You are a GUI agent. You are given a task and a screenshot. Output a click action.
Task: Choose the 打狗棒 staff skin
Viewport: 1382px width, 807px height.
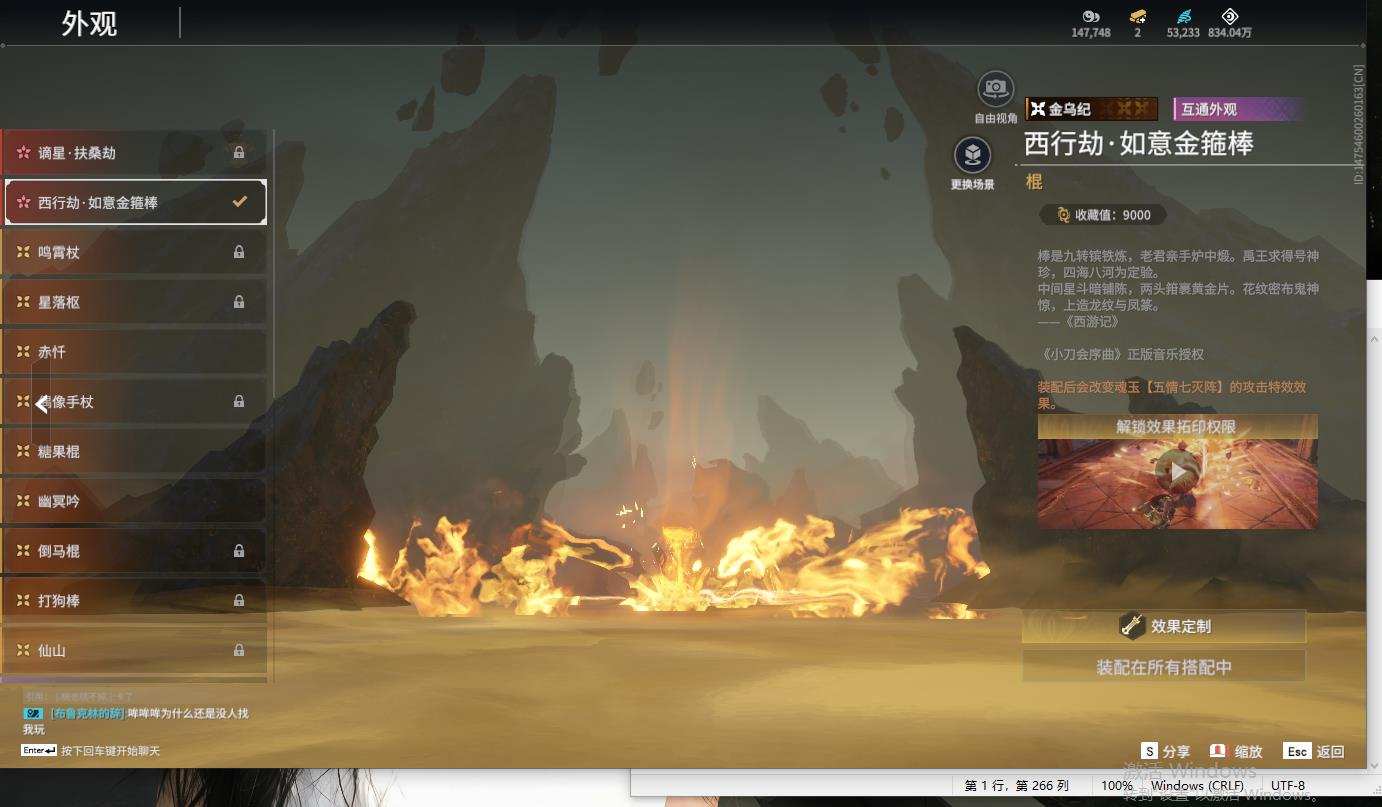pos(134,600)
